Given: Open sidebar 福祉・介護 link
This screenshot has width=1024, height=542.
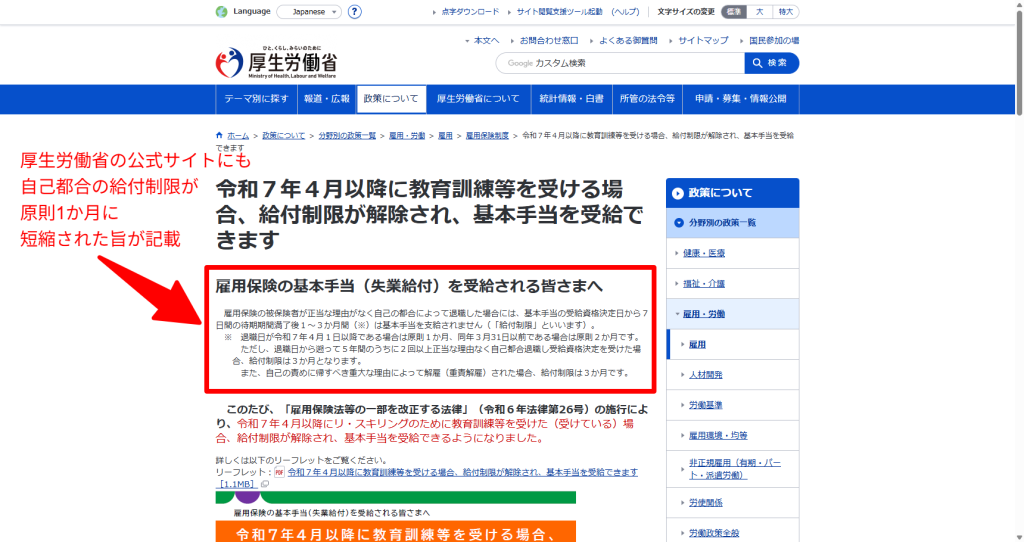Looking at the screenshot, I should tap(704, 284).
